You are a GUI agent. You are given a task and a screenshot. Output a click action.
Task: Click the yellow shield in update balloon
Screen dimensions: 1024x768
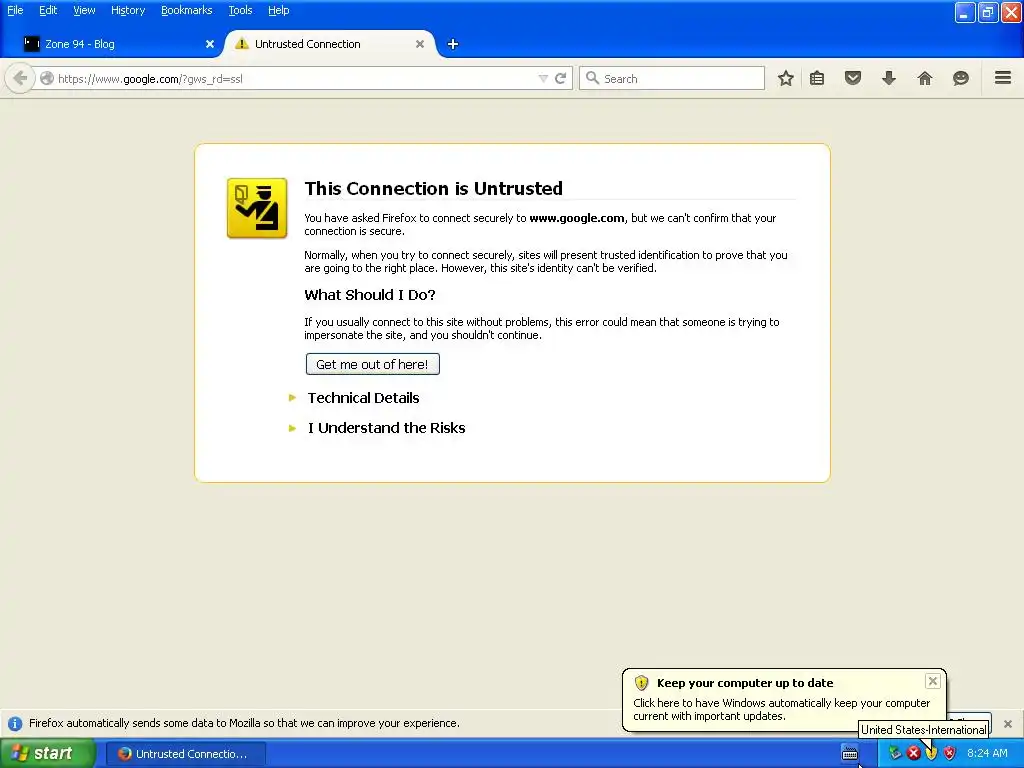(x=641, y=683)
